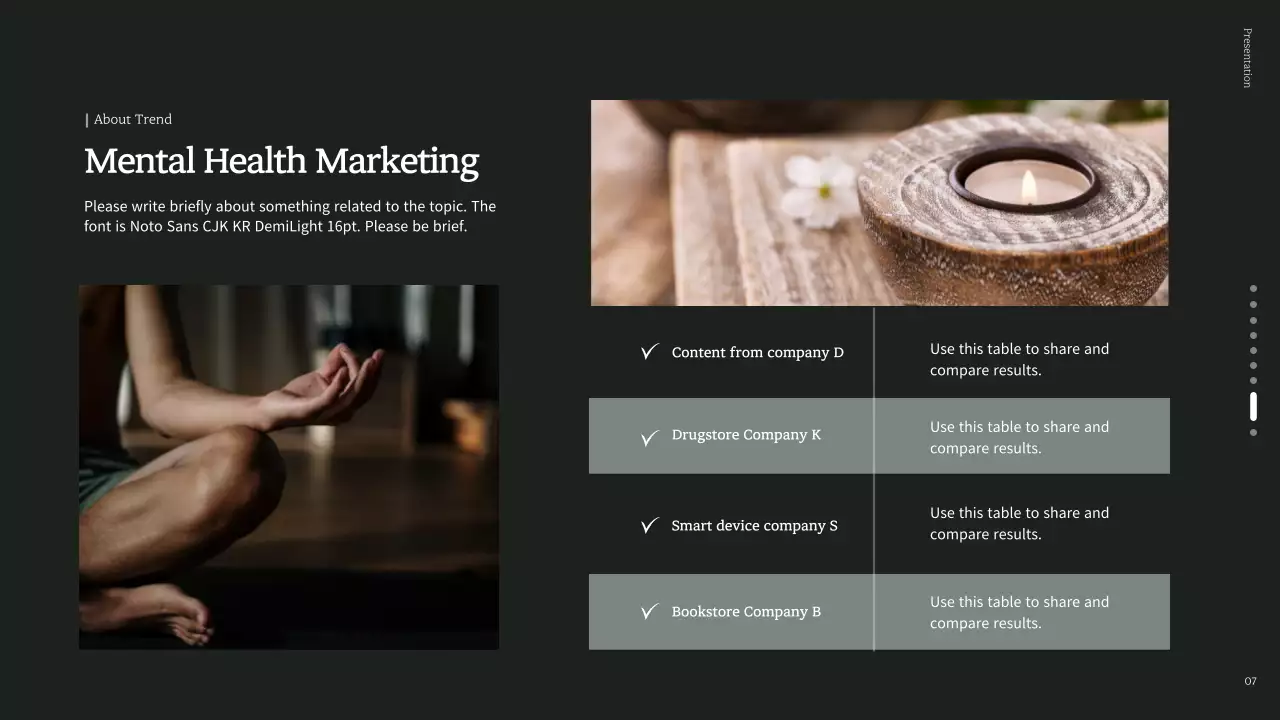Select the last slide indicator dot
The image size is (1280, 720).
(1253, 433)
